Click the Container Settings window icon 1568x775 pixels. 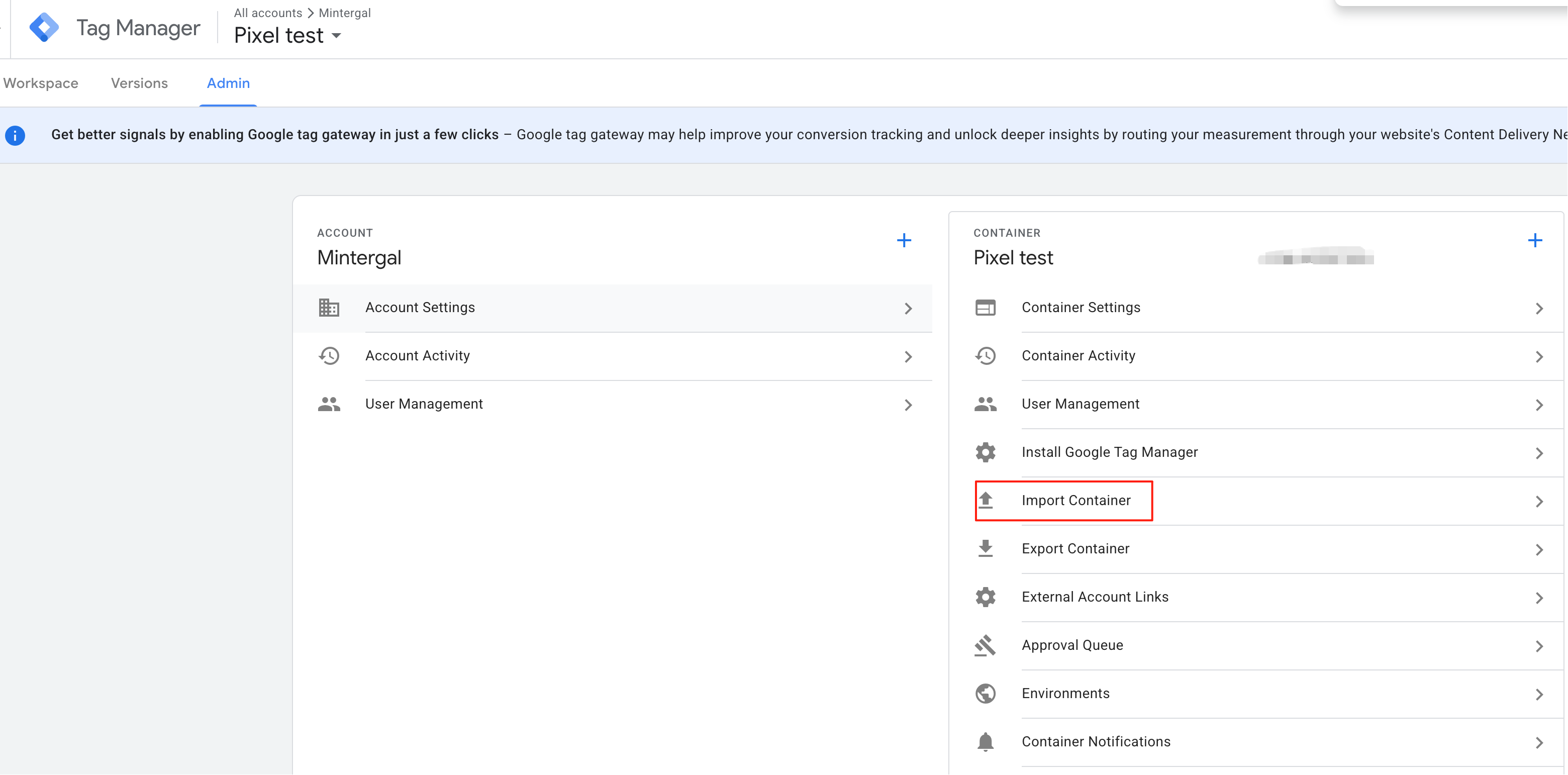click(x=986, y=308)
